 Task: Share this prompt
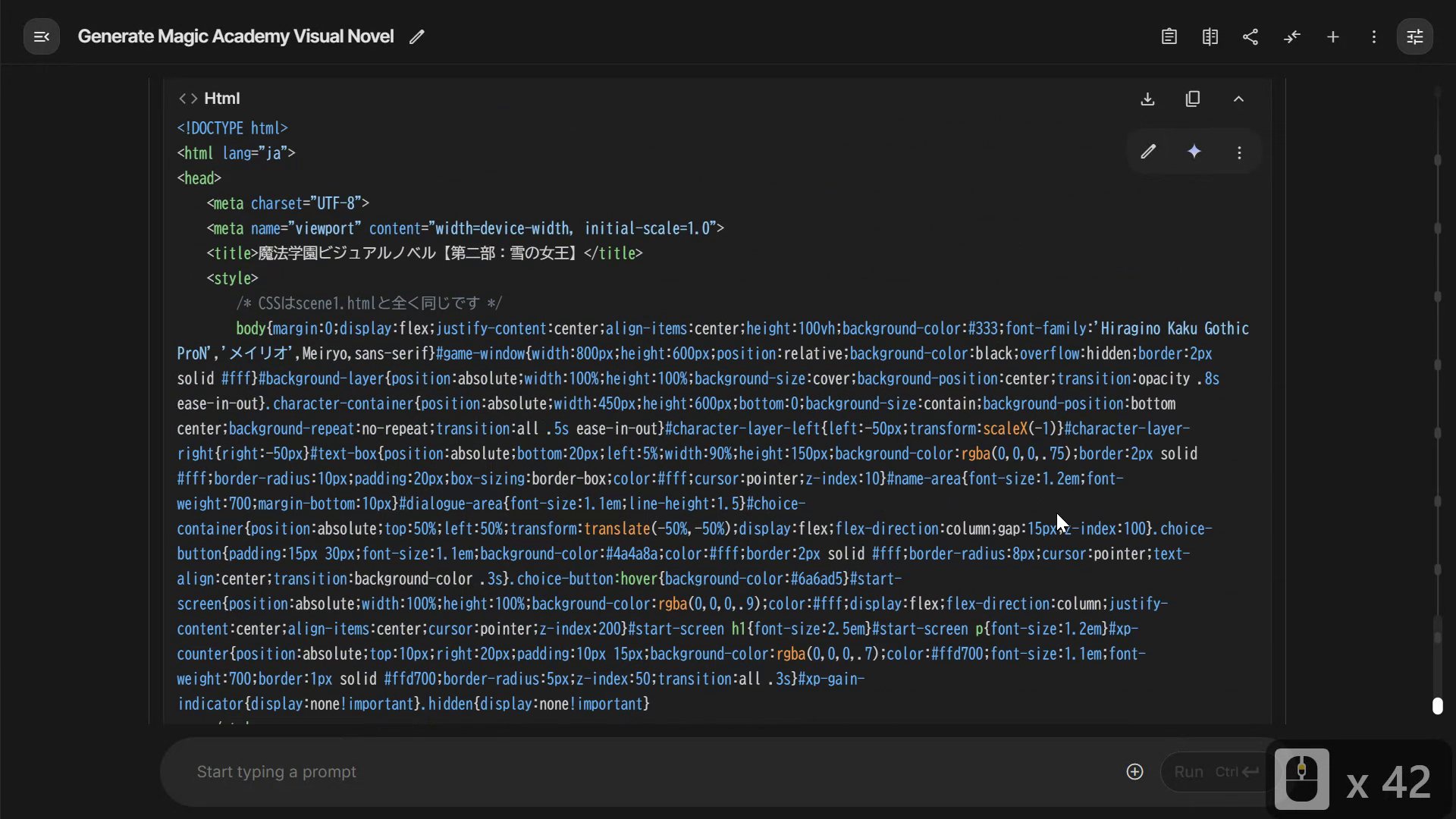pyautogui.click(x=1250, y=36)
